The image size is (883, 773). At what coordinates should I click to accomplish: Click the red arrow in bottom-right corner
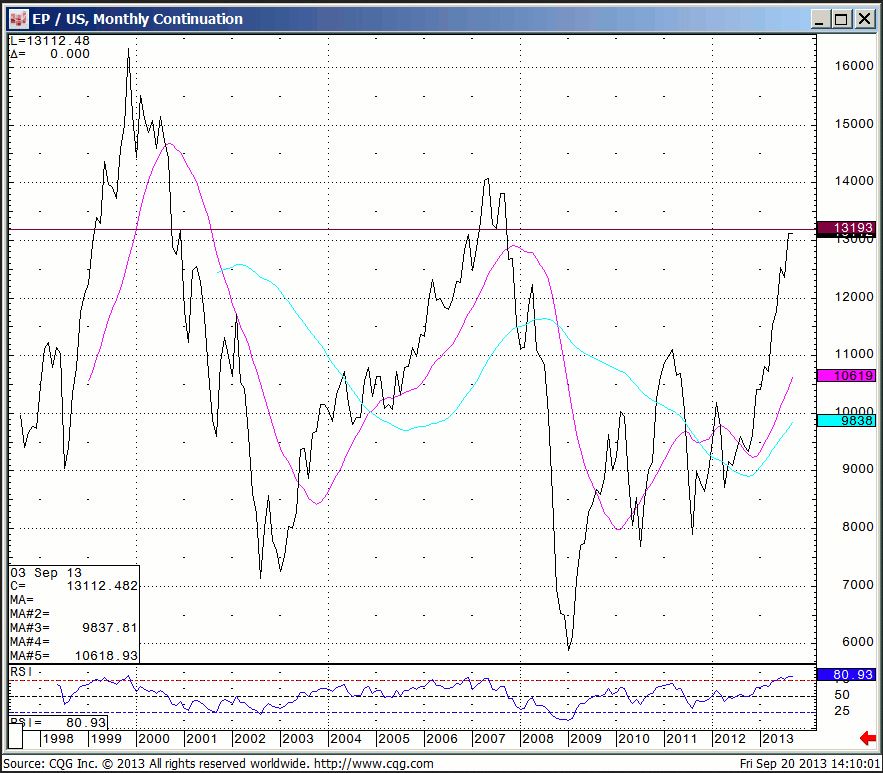(x=867, y=739)
